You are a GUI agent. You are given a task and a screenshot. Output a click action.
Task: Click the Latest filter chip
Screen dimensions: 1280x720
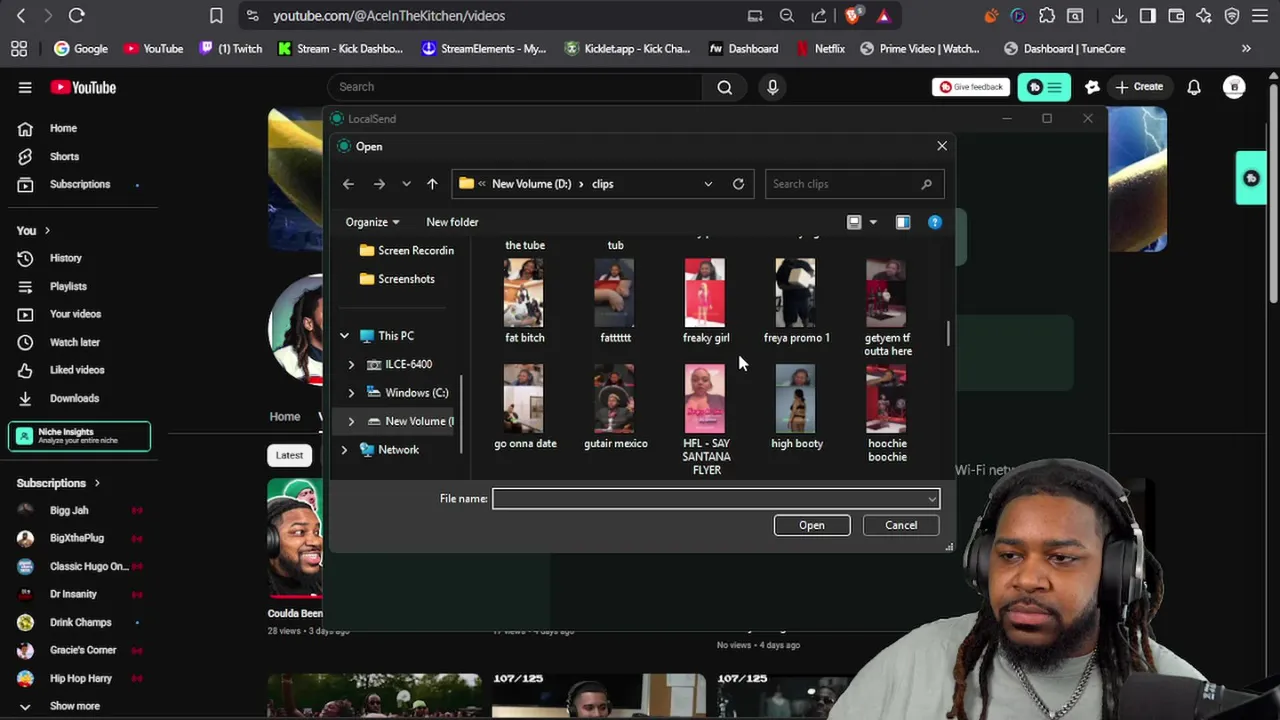[x=289, y=455]
